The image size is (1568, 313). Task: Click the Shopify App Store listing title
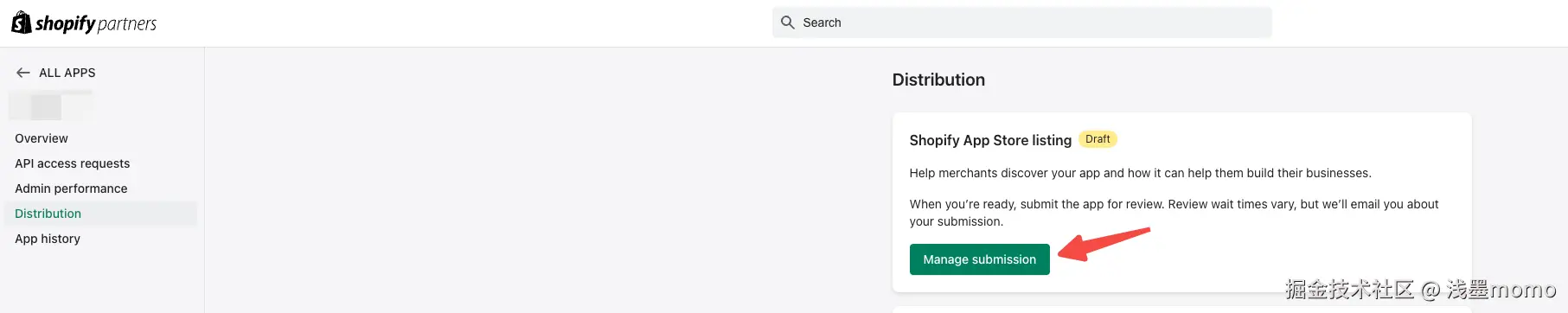990,140
